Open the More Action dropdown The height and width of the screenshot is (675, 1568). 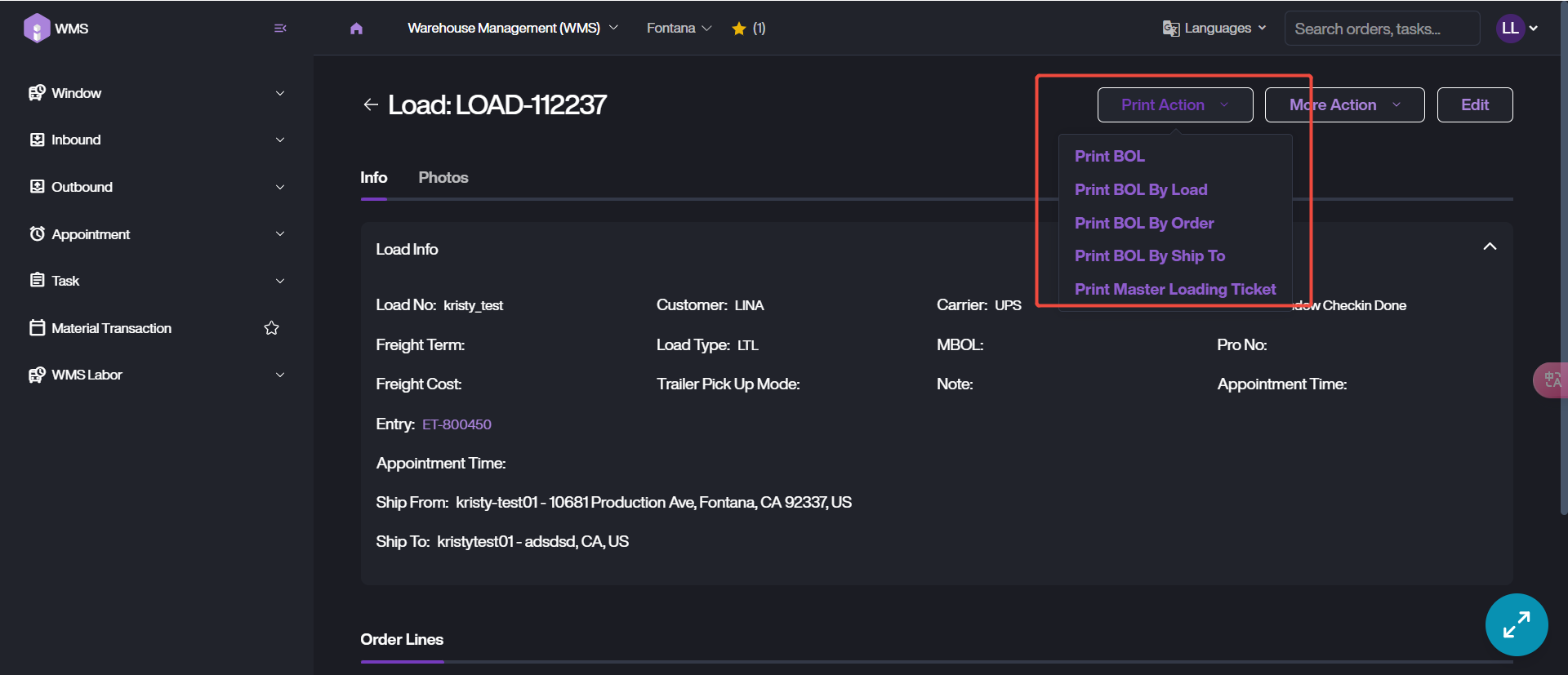tap(1344, 104)
